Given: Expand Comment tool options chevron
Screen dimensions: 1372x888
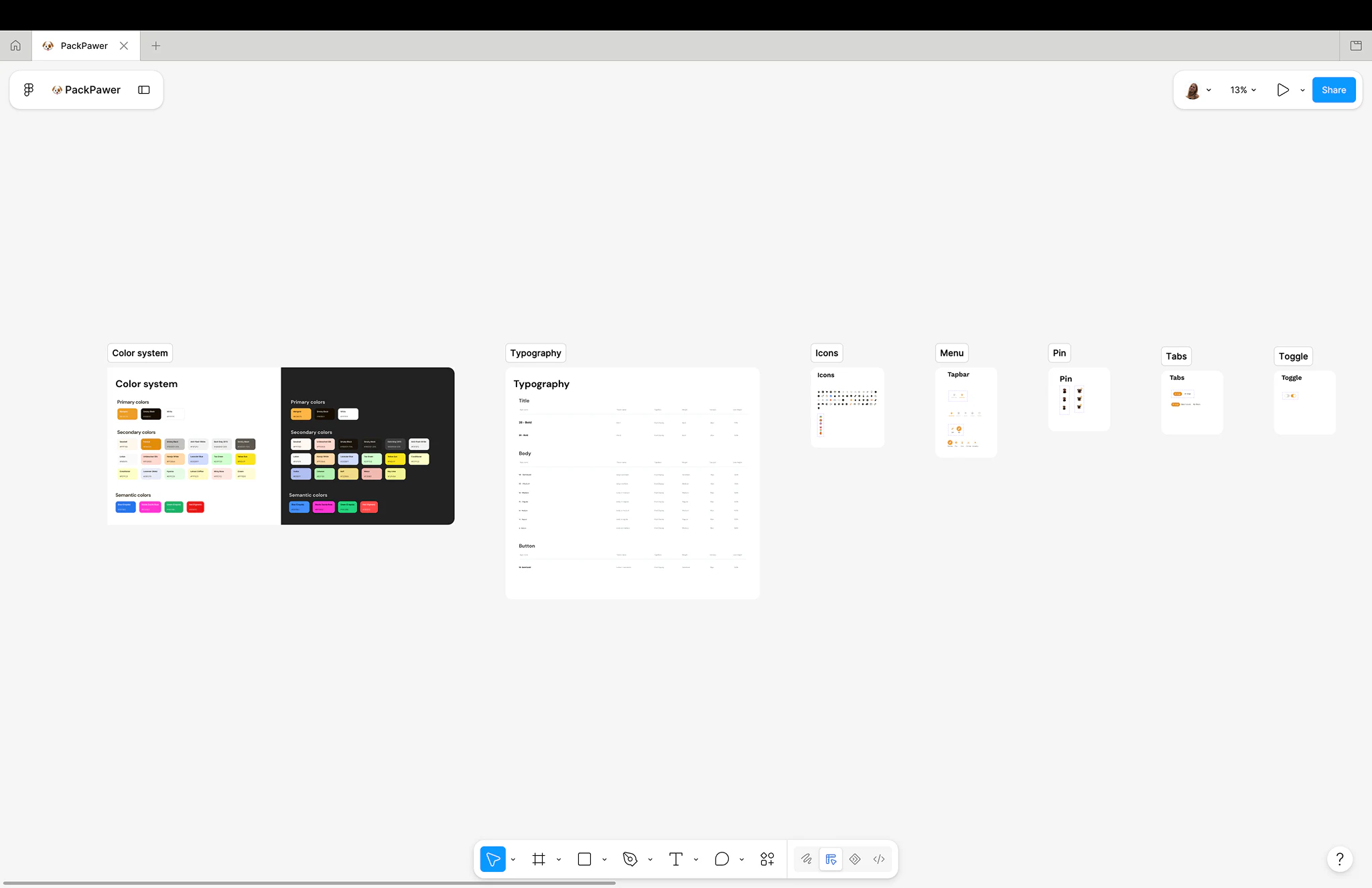Looking at the screenshot, I should [742, 859].
